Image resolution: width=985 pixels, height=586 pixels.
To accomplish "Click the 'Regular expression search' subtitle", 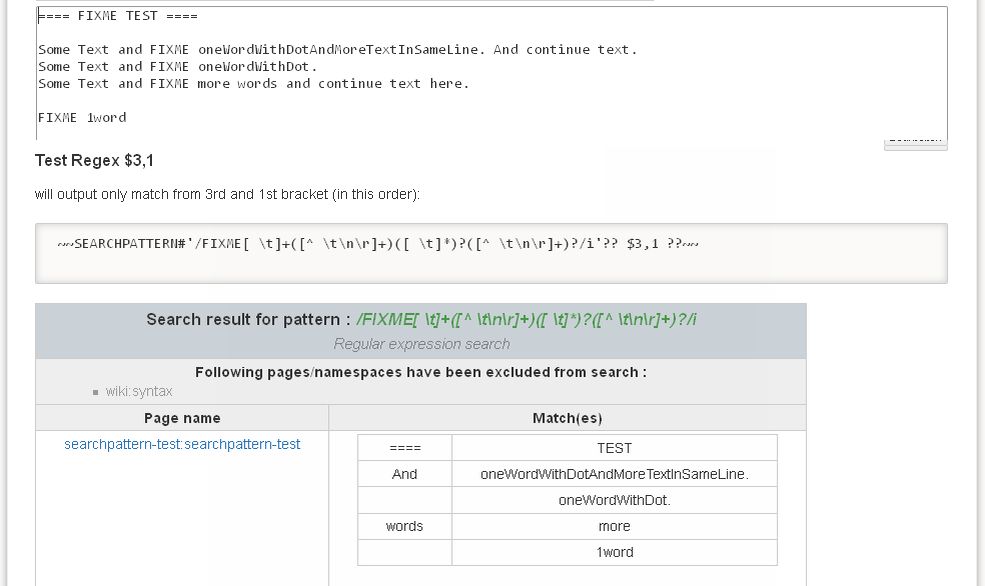I will 421,344.
